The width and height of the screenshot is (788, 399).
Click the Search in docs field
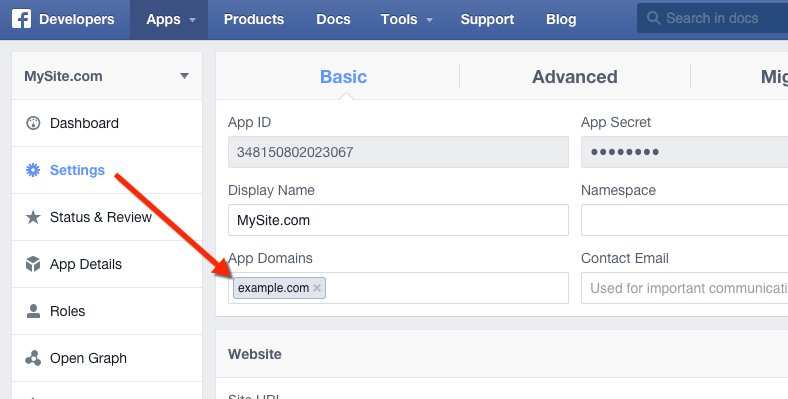[x=712, y=18]
